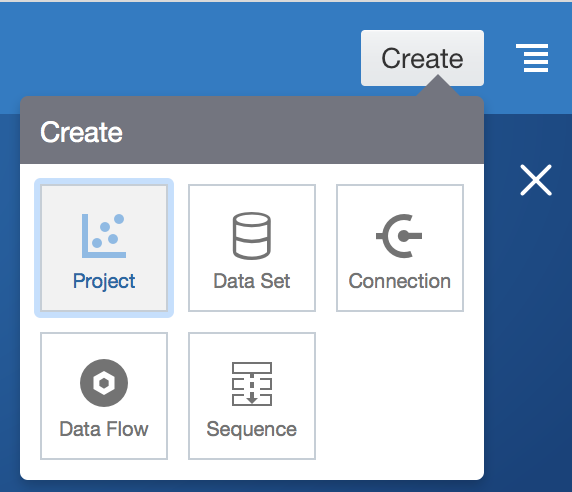Pick the Data Flow hexagon icon
This screenshot has width=572, height=492.
click(104, 383)
